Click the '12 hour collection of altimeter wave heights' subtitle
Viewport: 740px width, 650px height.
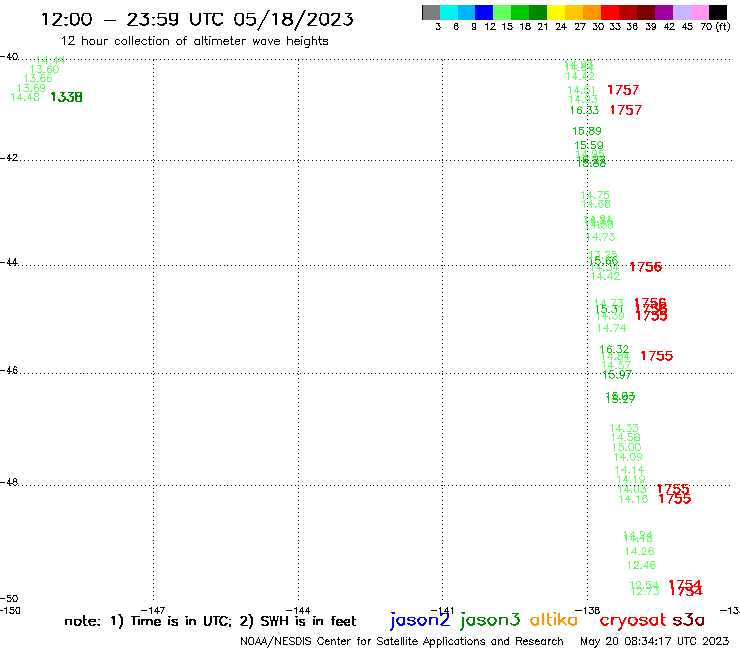[194, 41]
